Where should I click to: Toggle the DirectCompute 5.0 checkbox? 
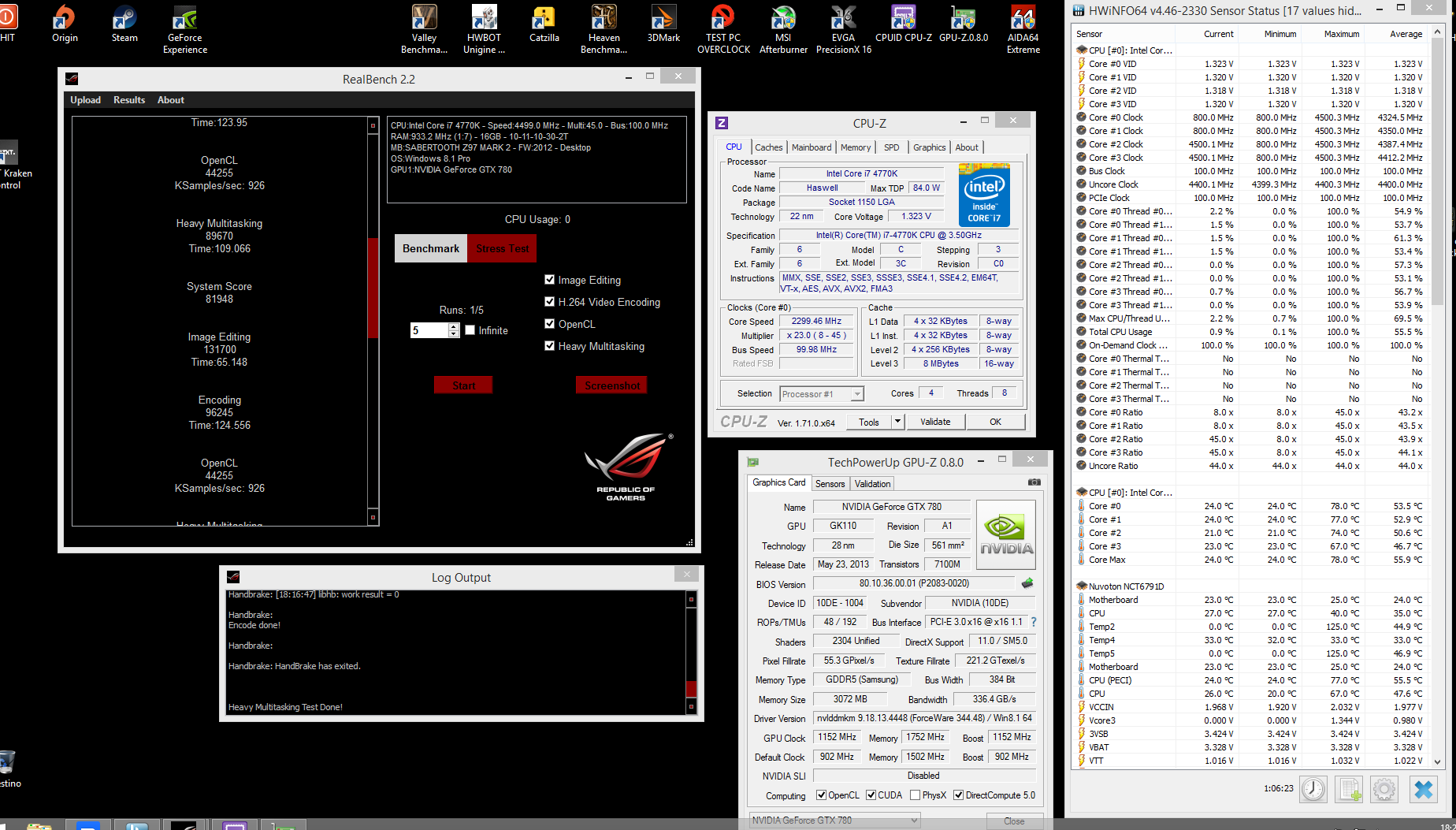958,795
